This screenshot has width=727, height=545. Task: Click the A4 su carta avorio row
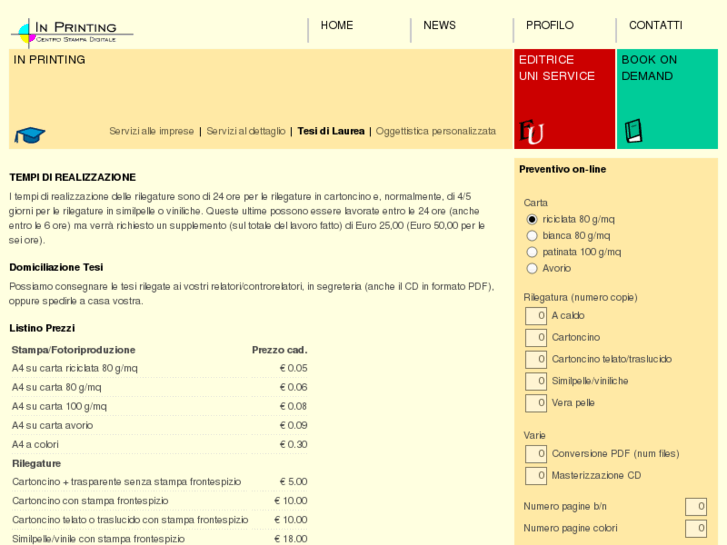(159, 425)
